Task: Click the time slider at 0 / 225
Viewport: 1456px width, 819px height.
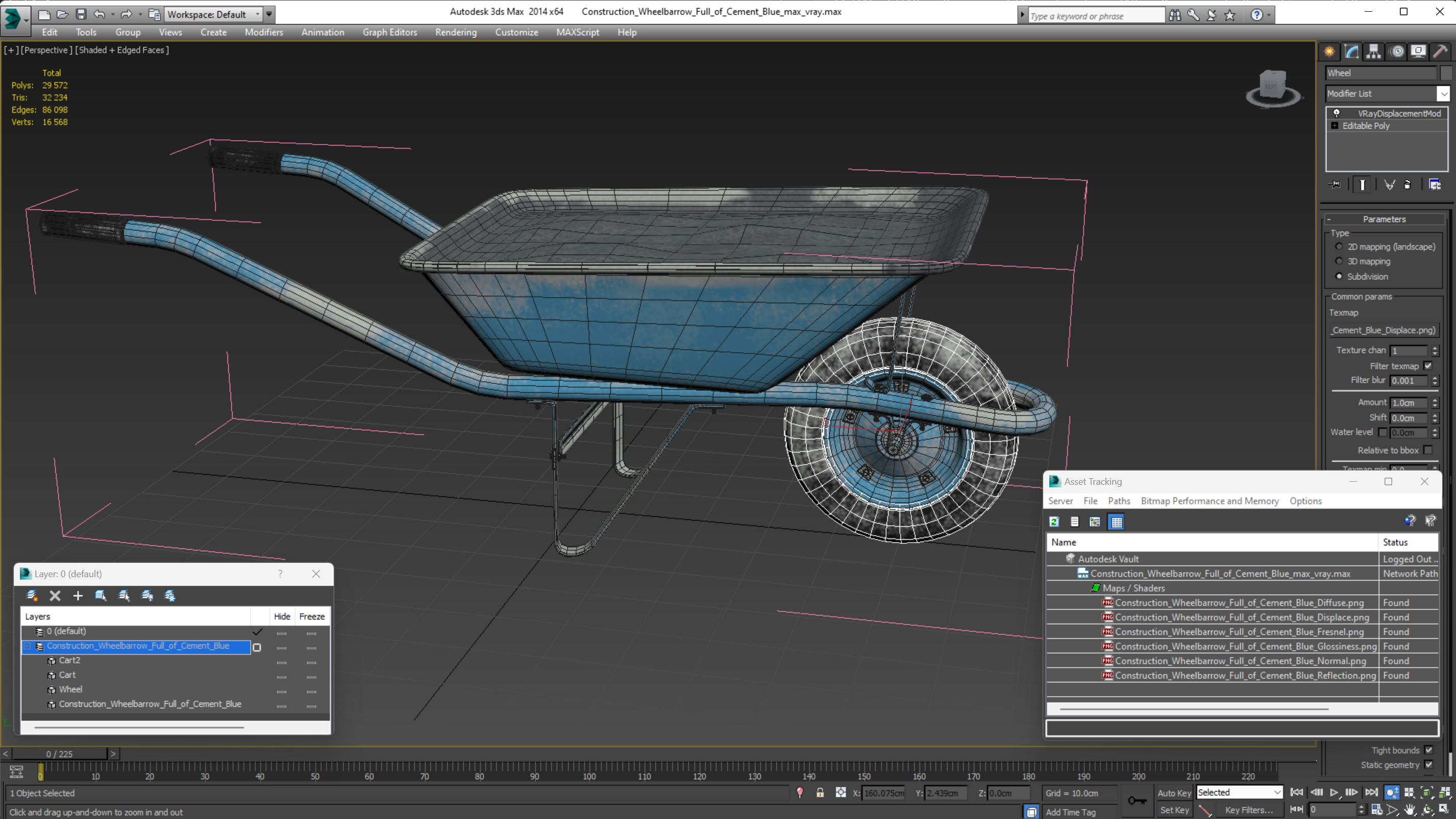Action: click(59, 754)
